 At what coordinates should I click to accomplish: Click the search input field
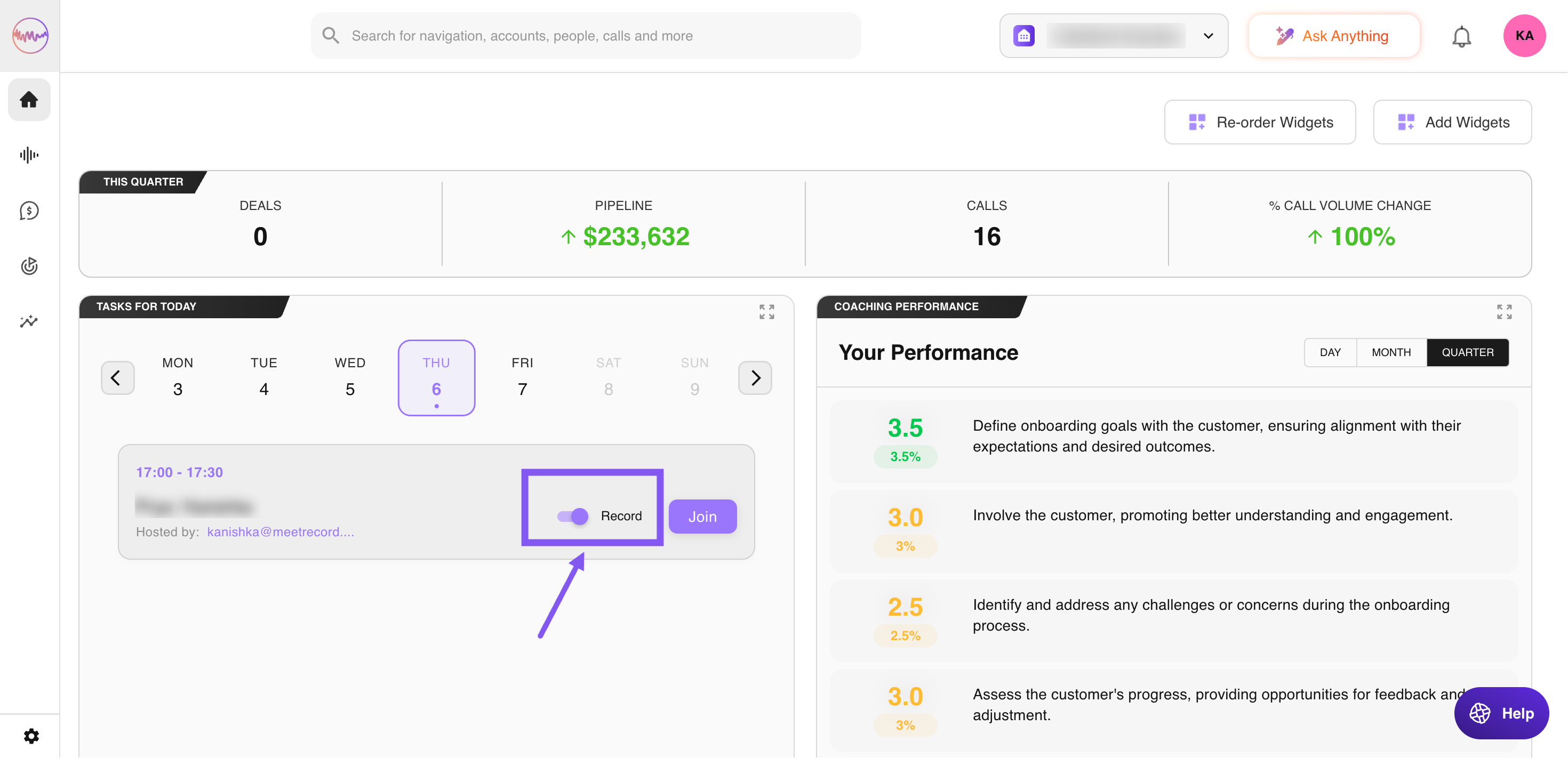click(x=586, y=36)
